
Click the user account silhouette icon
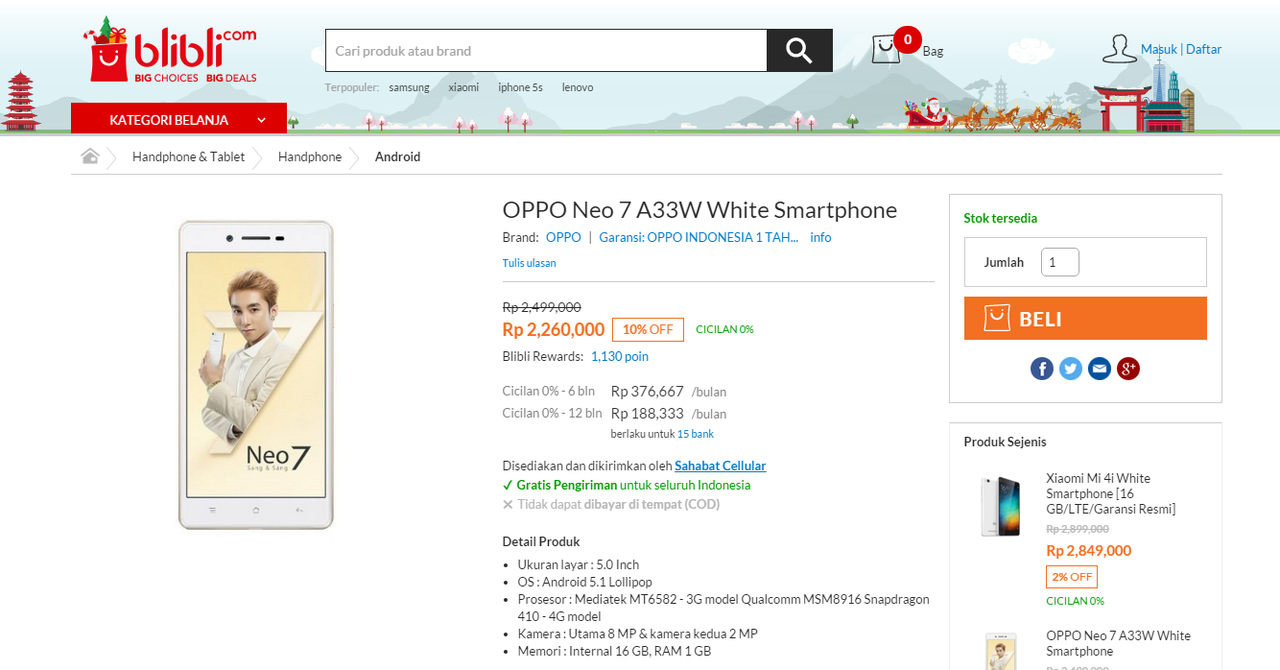pyautogui.click(x=1119, y=49)
